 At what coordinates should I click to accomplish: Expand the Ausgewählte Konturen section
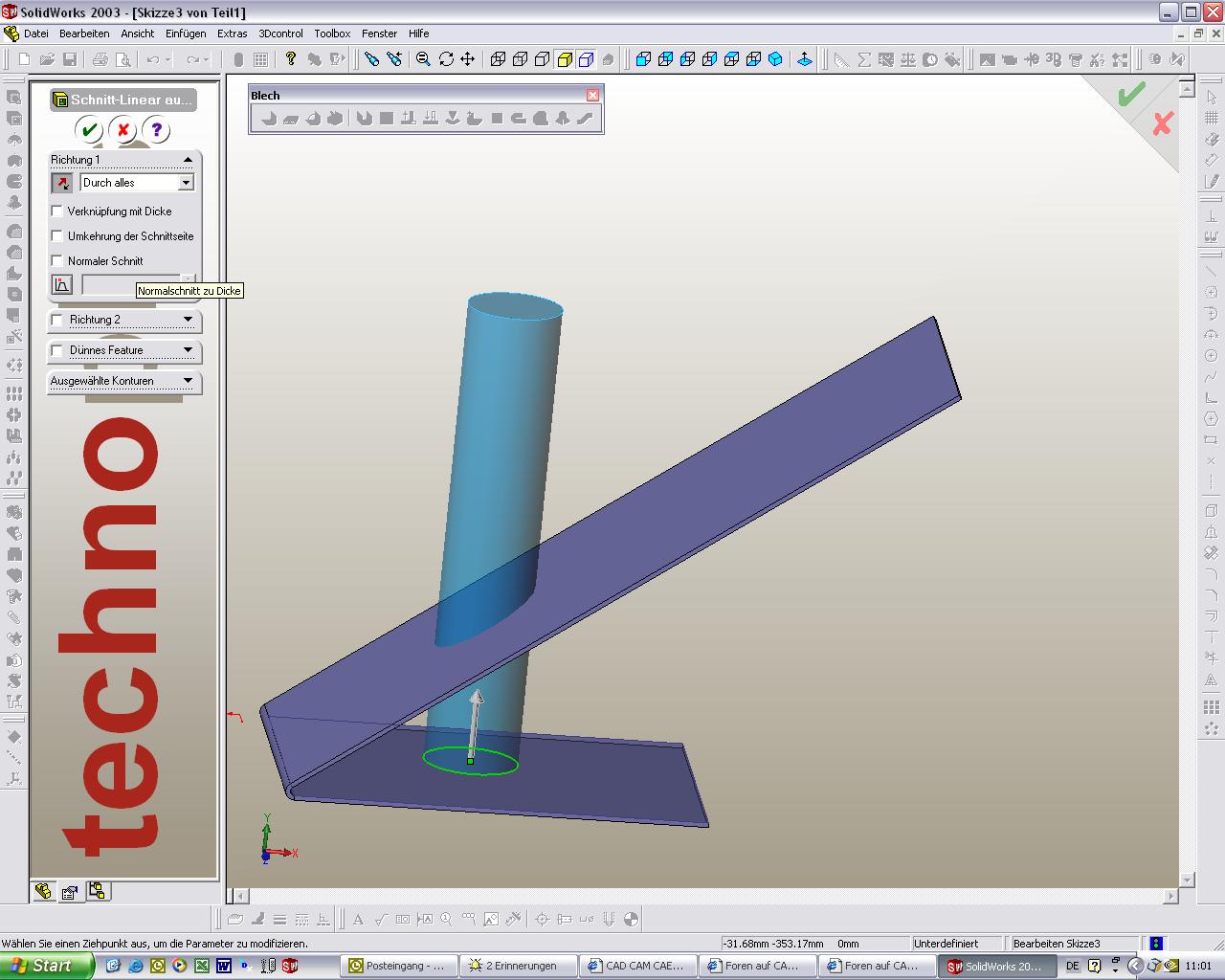(x=188, y=381)
